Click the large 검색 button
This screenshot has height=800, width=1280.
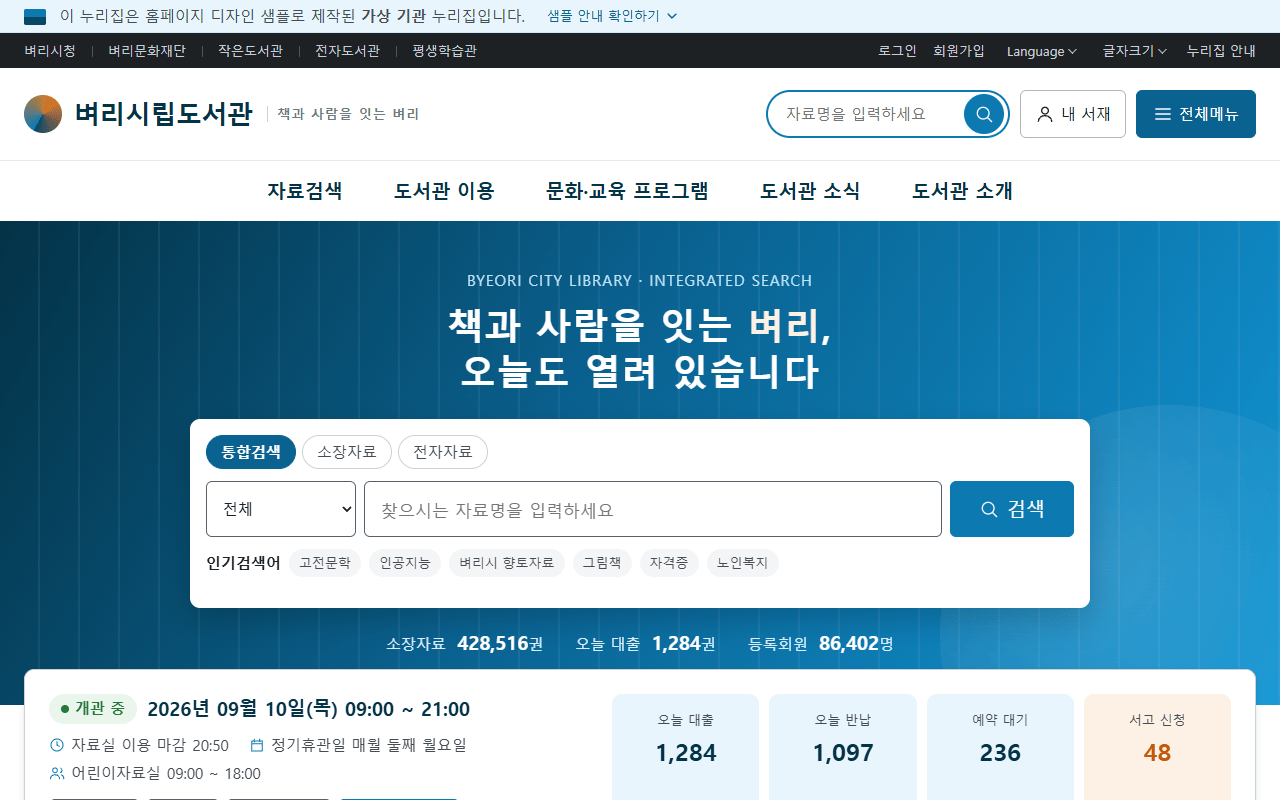(x=1012, y=509)
